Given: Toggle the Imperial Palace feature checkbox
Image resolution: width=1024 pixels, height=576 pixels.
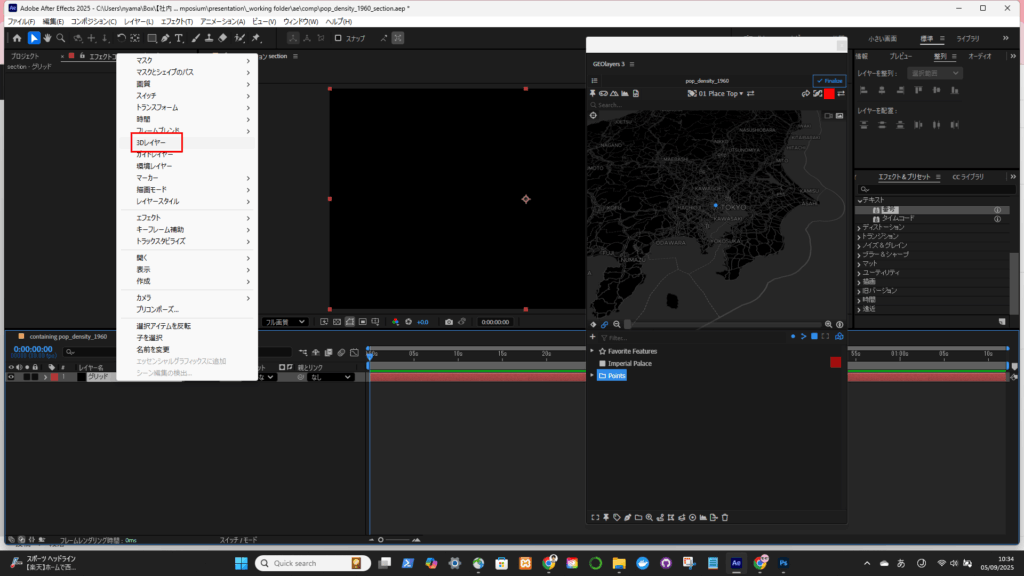Looking at the screenshot, I should tap(602, 363).
